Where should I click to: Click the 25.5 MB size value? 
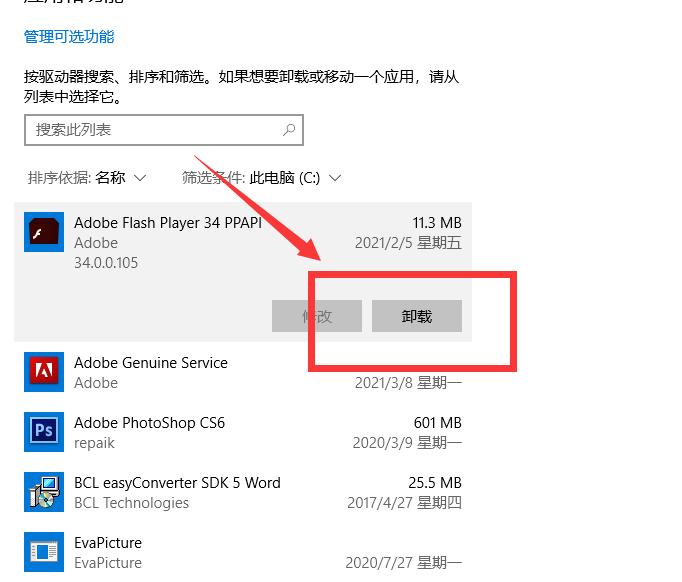tap(435, 483)
